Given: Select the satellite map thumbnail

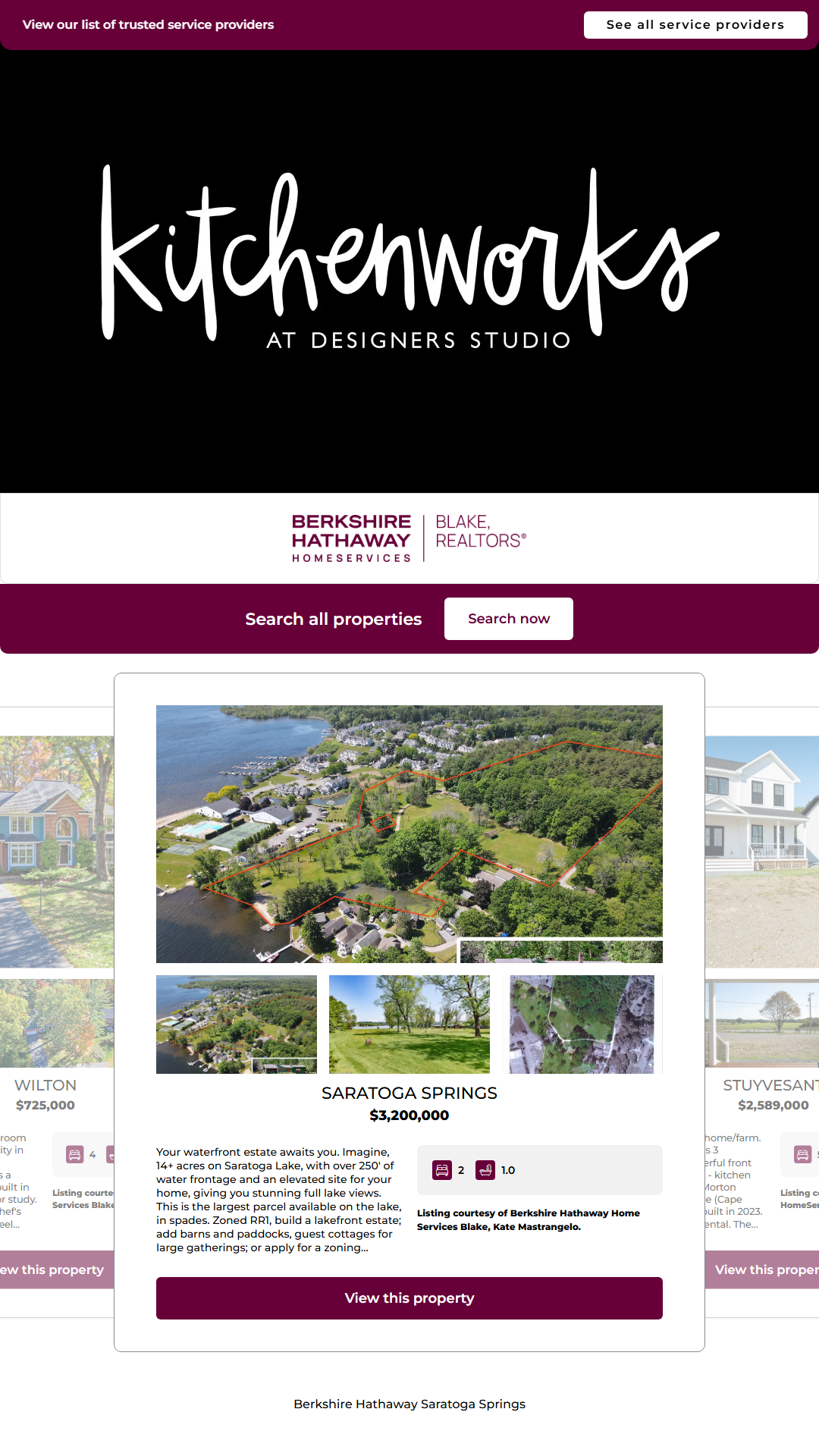Looking at the screenshot, I should [x=582, y=1025].
